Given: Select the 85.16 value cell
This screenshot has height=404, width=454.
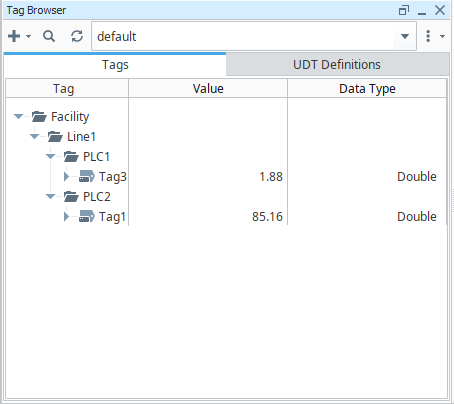Looking at the screenshot, I should pos(208,217).
